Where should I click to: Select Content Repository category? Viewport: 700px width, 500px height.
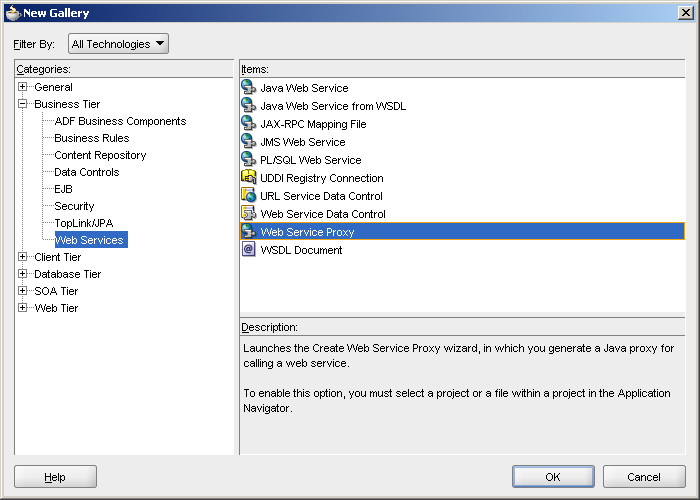100,155
